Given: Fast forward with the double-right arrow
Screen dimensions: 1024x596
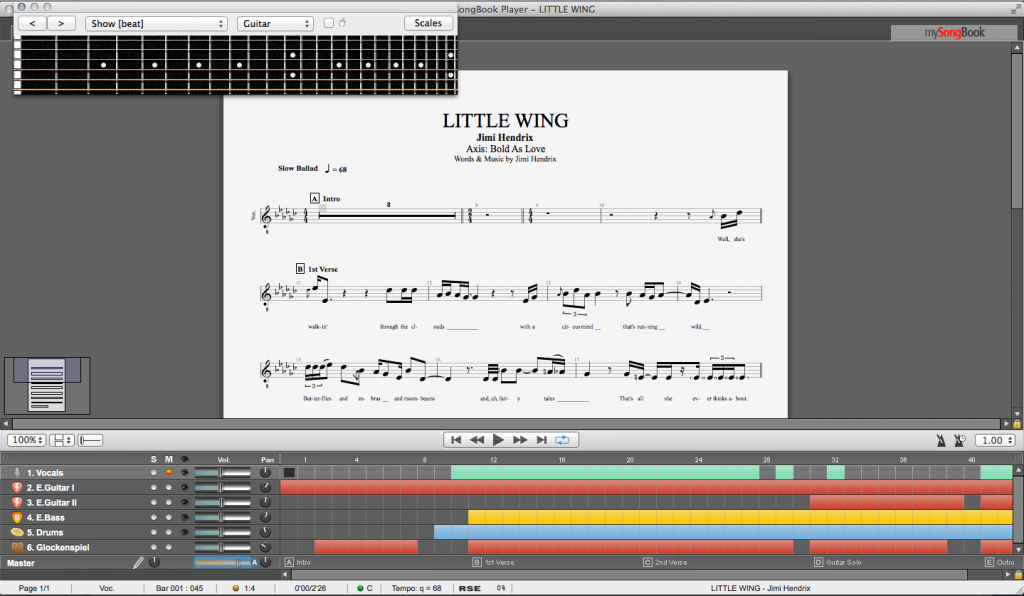Looking at the screenshot, I should pos(520,440).
